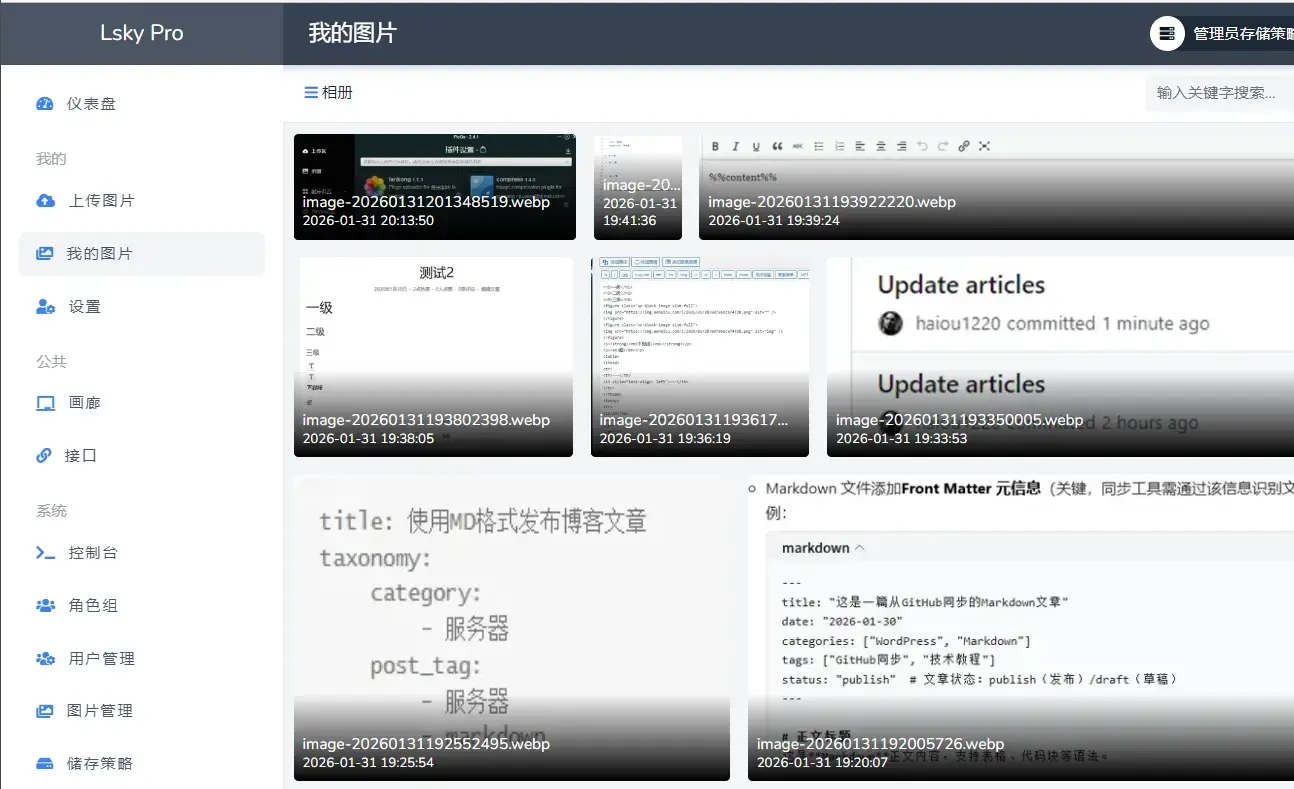
Task: Select the 测试2 thumbnail image-20260131193802398.webp
Action: coord(435,356)
